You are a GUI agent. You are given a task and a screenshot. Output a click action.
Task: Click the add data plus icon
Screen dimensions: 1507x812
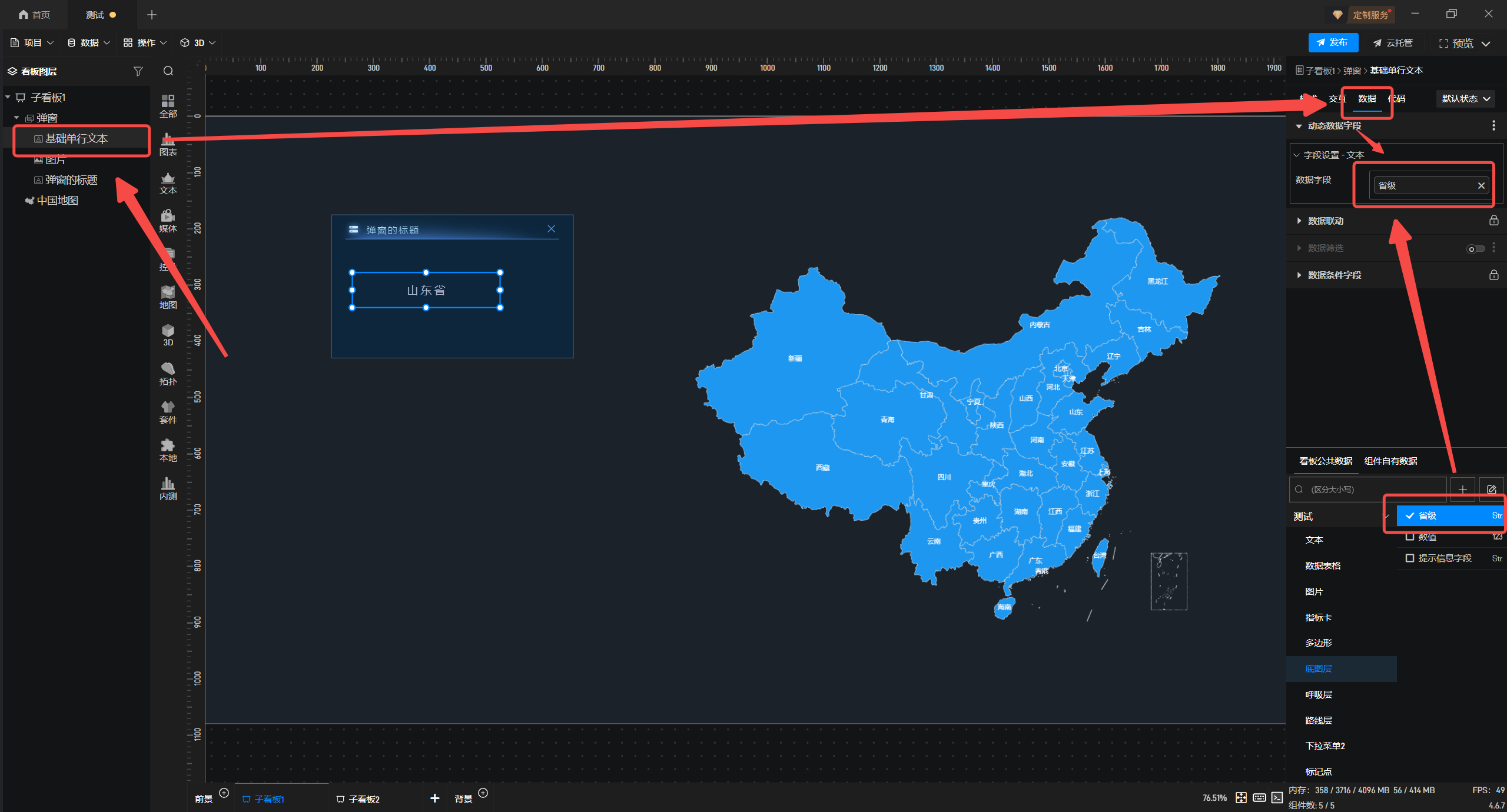click(x=1462, y=489)
